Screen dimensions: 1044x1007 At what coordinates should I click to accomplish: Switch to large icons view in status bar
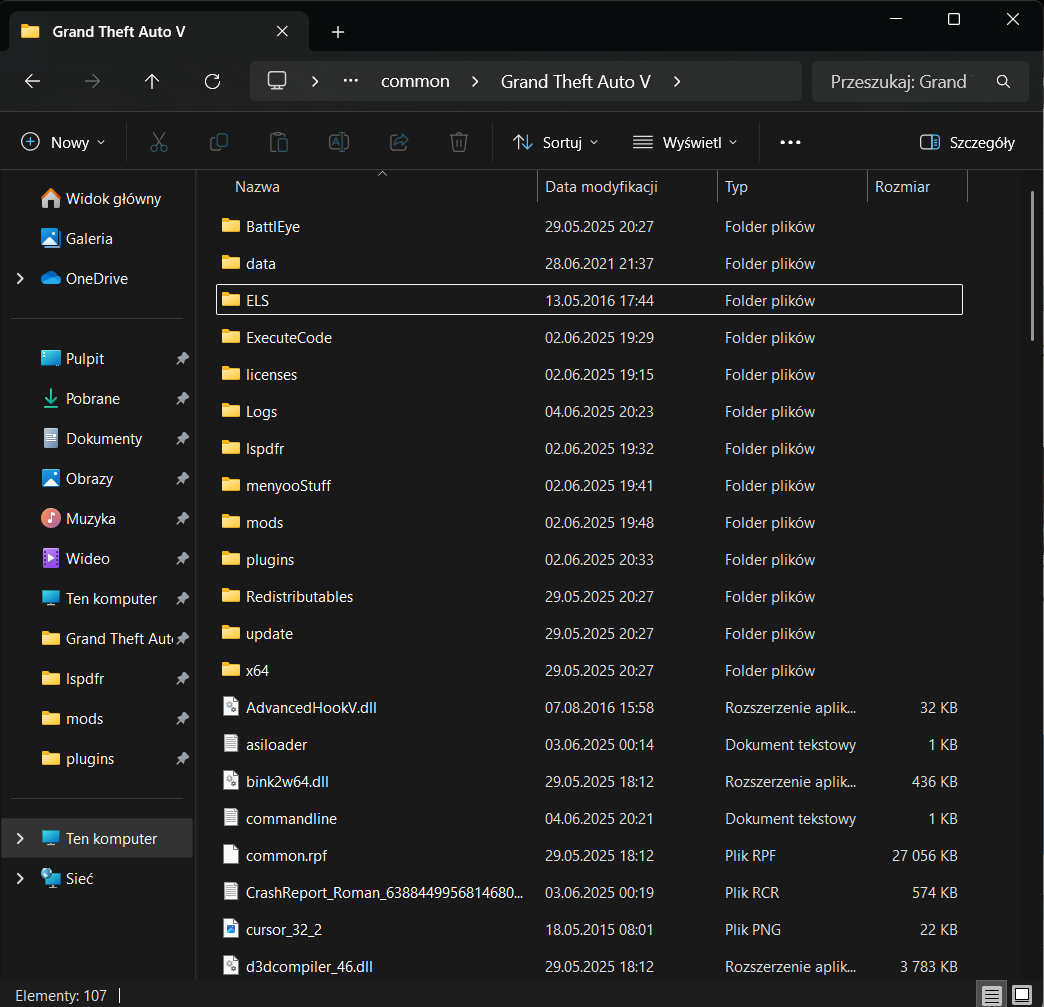click(1021, 995)
